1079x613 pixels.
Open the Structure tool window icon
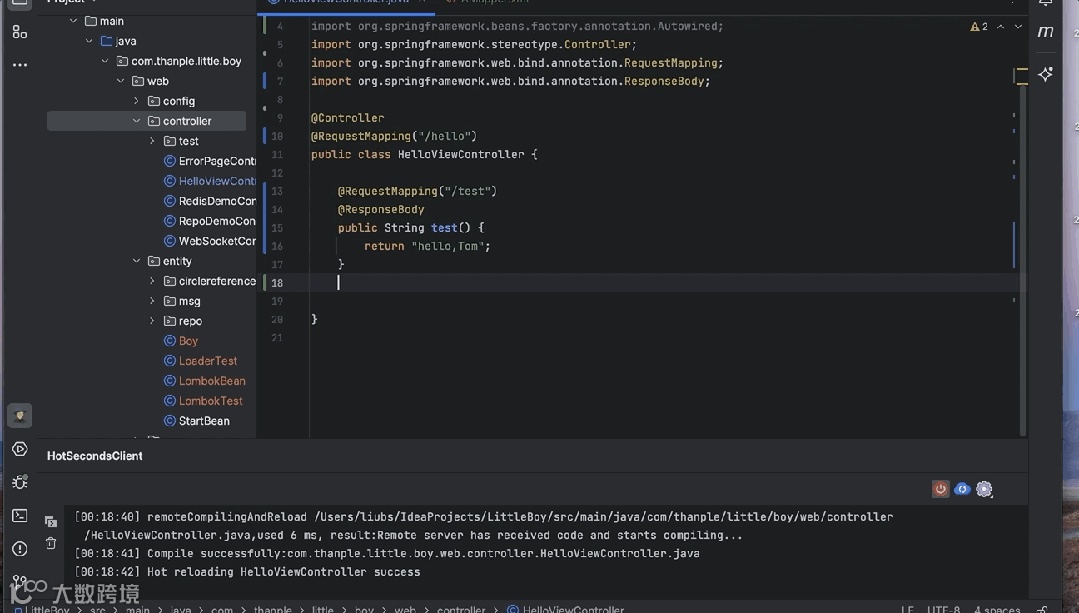coord(19,32)
